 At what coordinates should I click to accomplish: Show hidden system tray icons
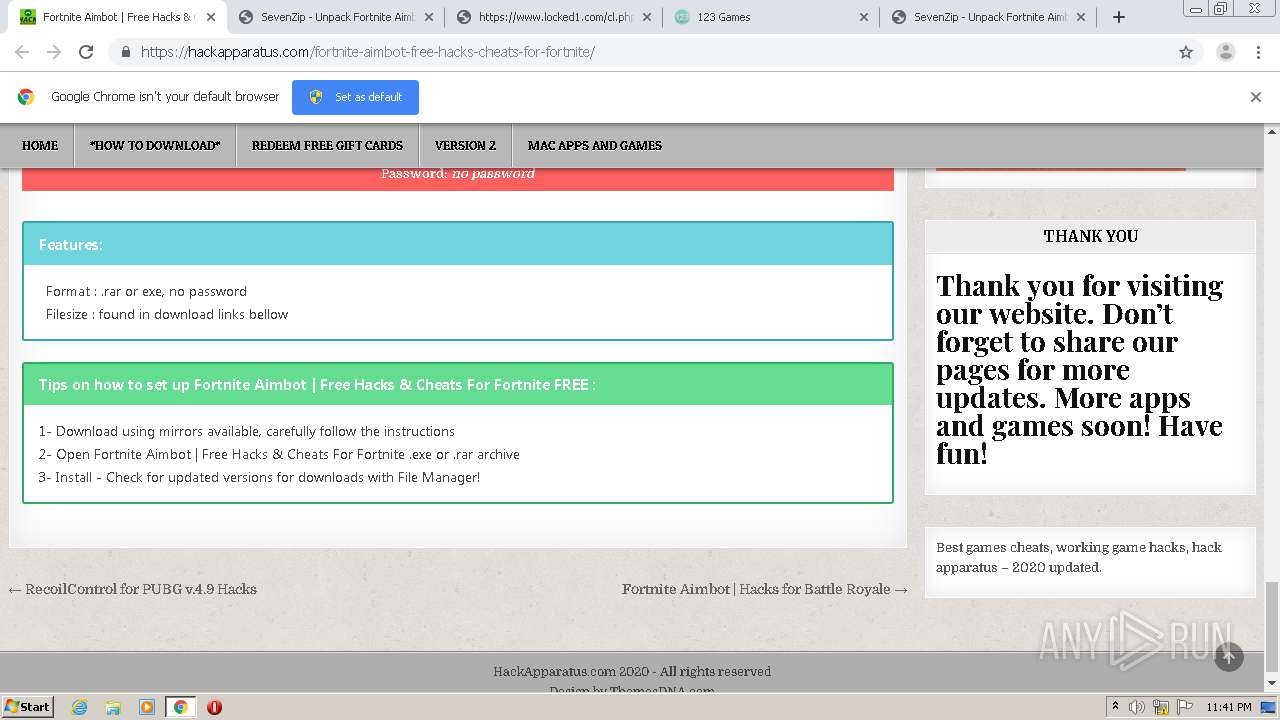tap(1115, 707)
